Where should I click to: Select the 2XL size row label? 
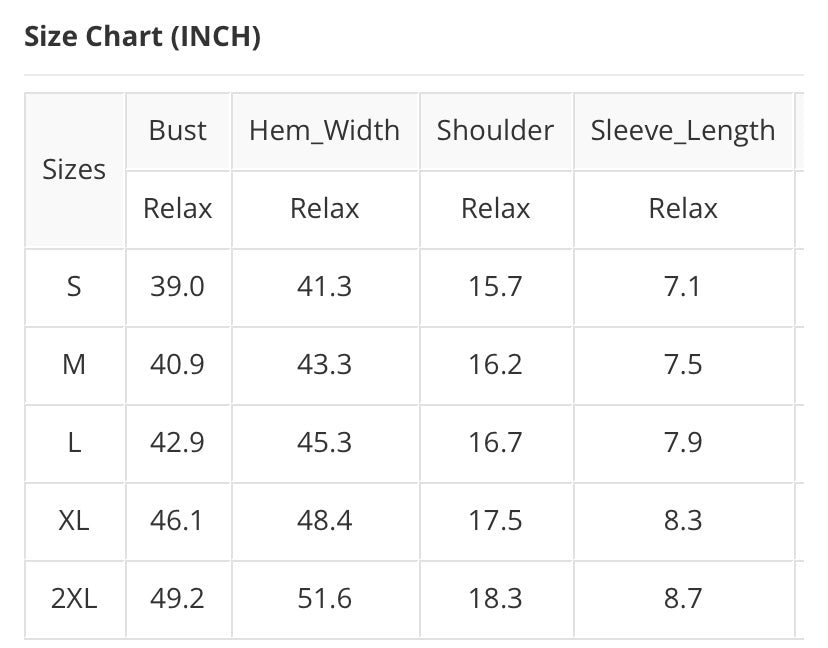[74, 599]
